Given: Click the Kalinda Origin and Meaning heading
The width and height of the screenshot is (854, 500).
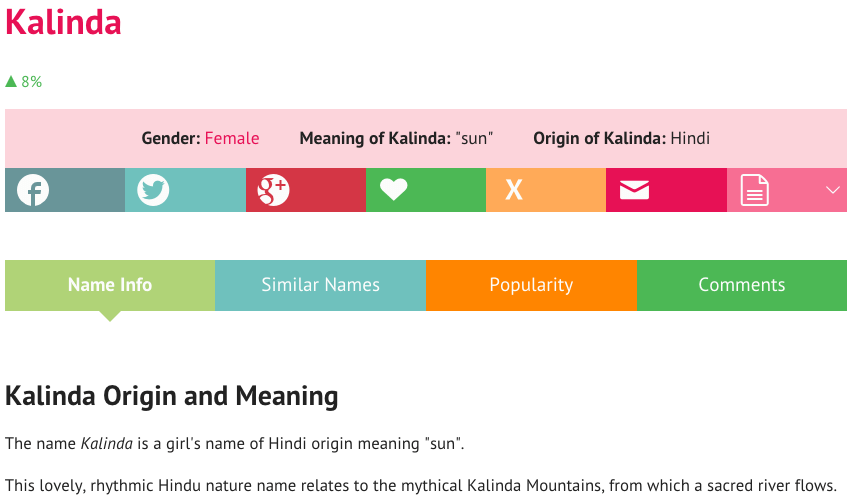Looking at the screenshot, I should click(172, 396).
